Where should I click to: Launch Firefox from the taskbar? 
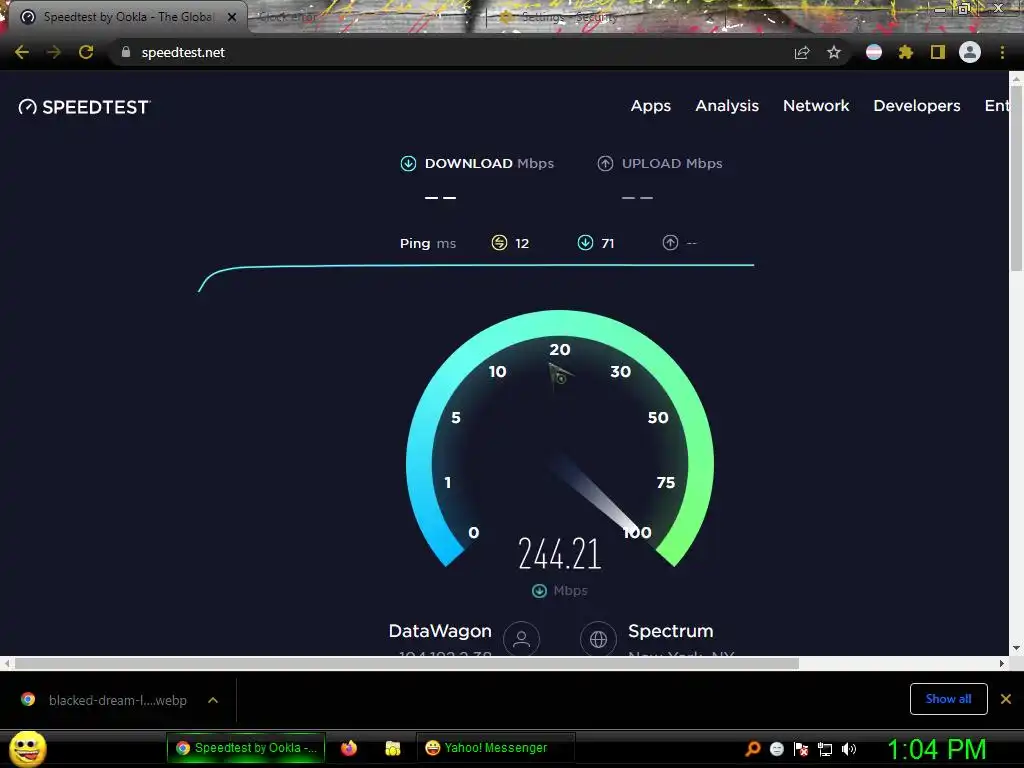click(x=349, y=748)
